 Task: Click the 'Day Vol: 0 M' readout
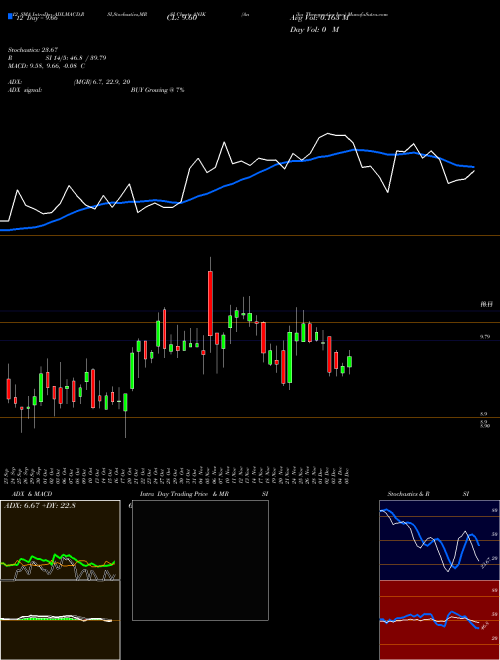click(x=314, y=29)
